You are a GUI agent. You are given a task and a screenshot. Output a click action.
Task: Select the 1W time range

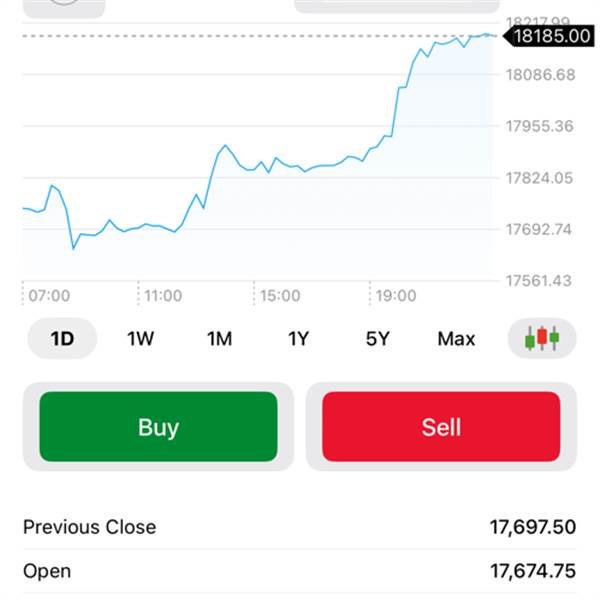(x=140, y=339)
